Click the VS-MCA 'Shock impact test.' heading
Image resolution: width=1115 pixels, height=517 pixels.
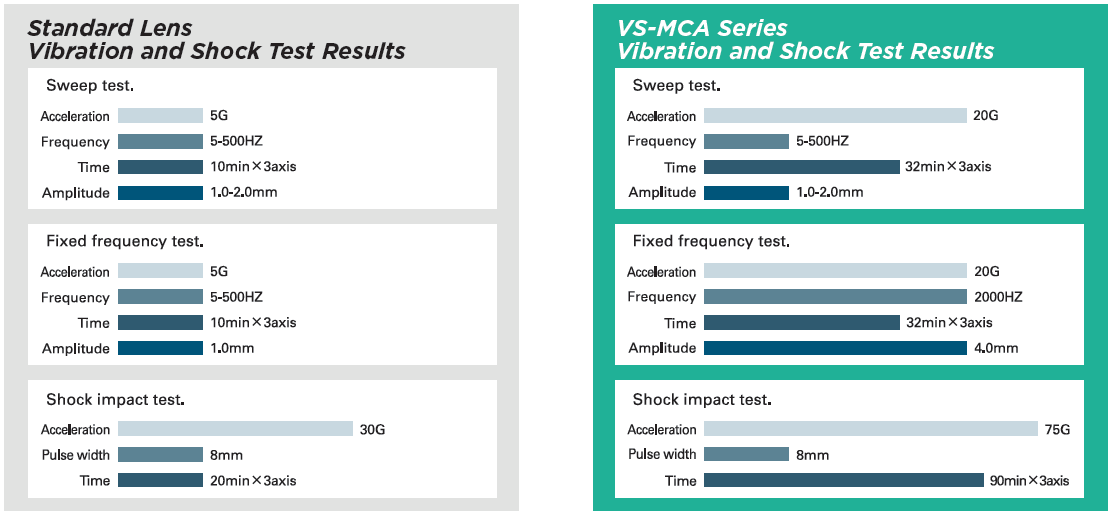[702, 400]
